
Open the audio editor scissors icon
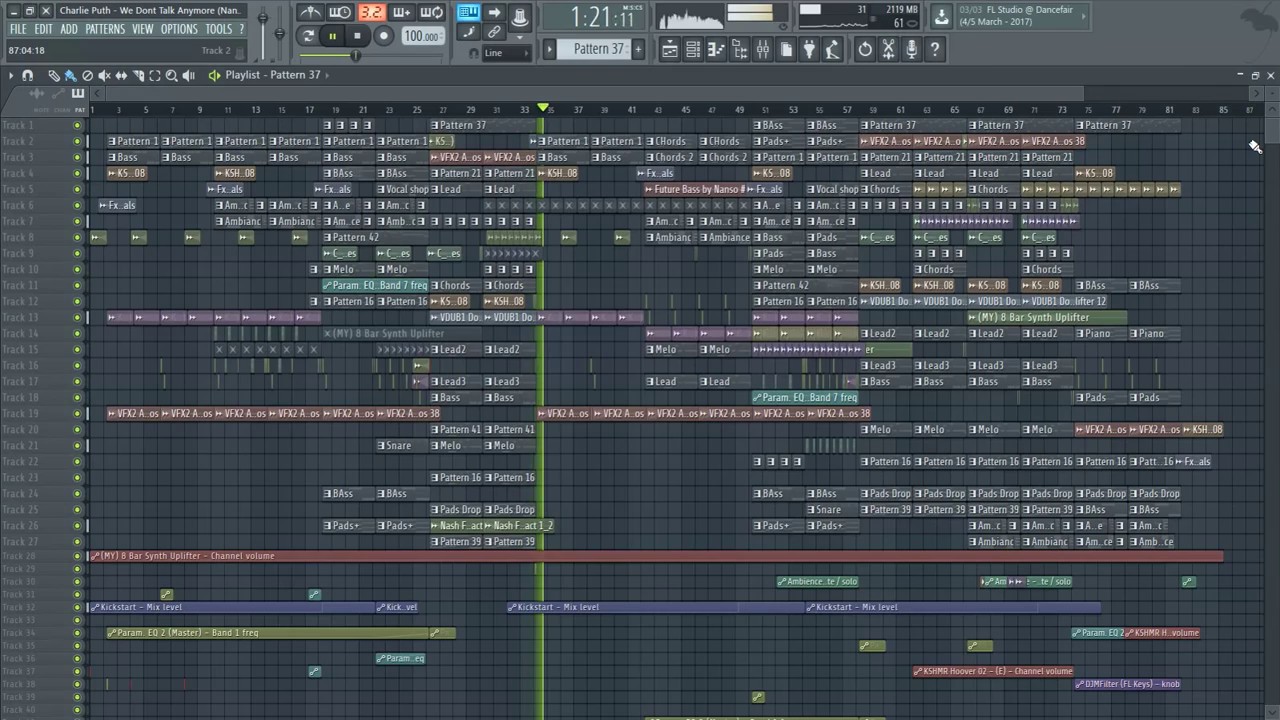pos(888,49)
